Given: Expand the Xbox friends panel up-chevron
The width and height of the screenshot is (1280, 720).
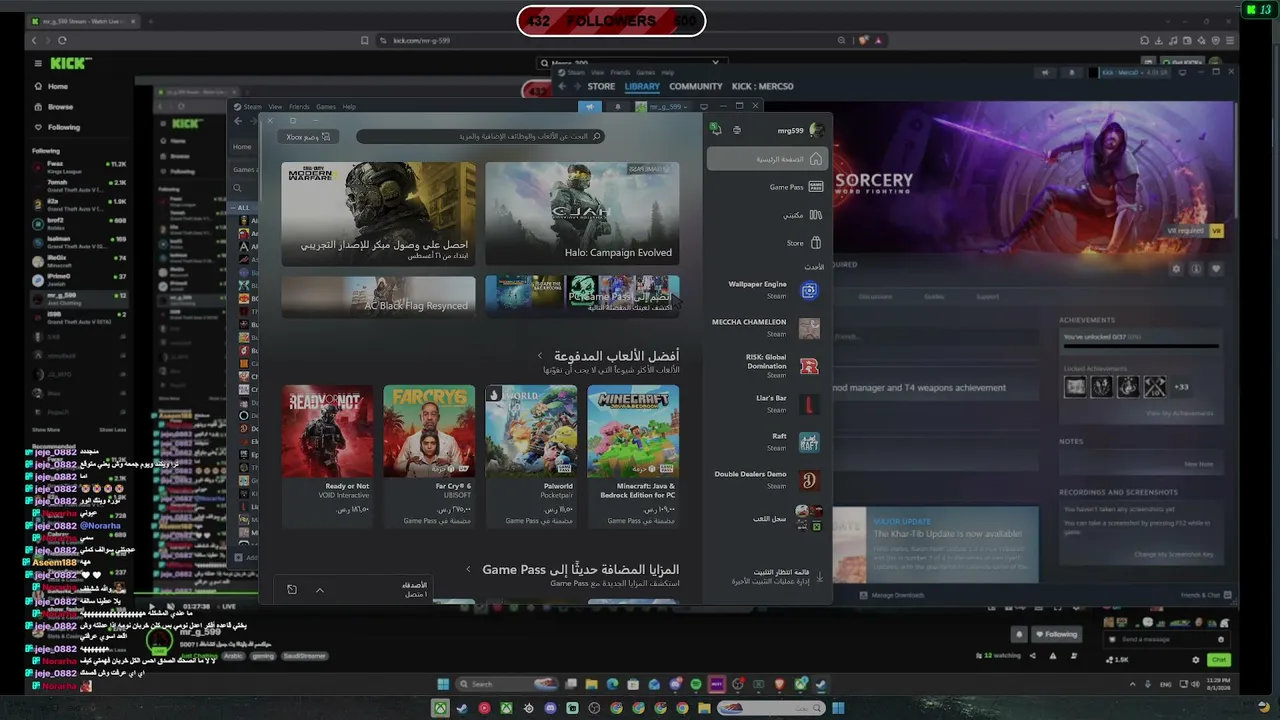Looking at the screenshot, I should click(x=320, y=590).
